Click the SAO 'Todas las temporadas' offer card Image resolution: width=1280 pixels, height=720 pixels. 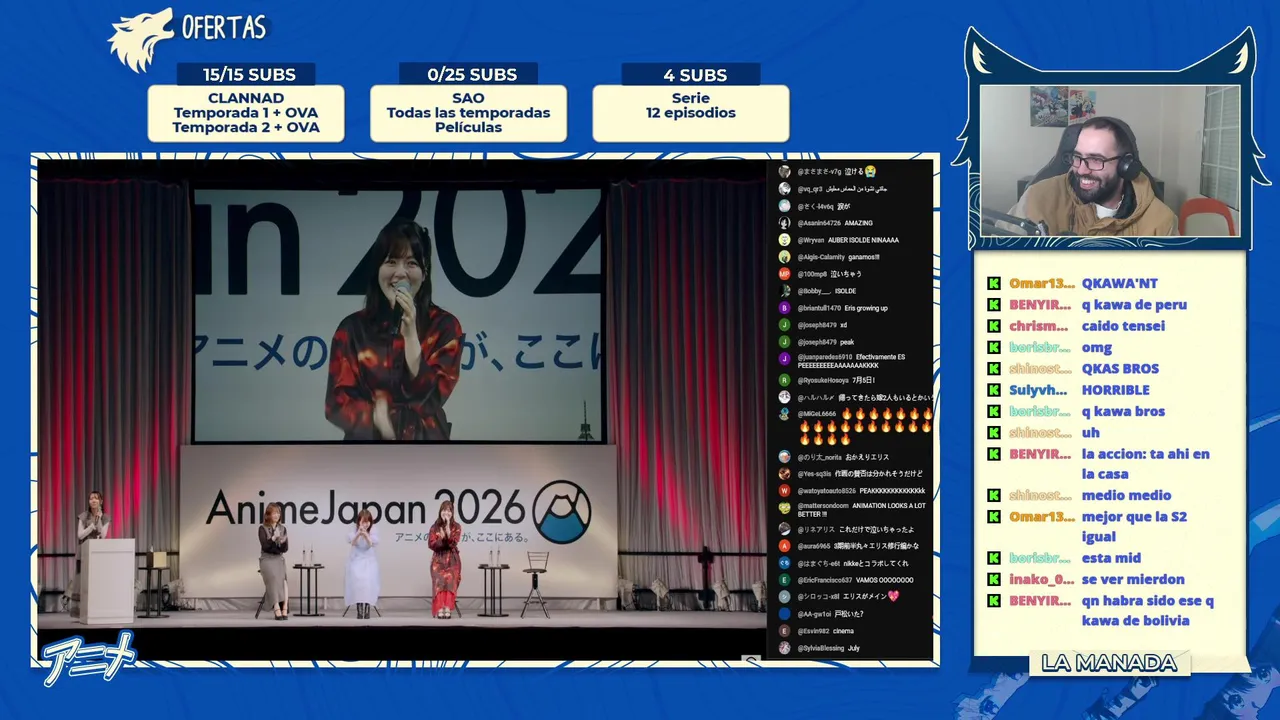click(x=468, y=113)
